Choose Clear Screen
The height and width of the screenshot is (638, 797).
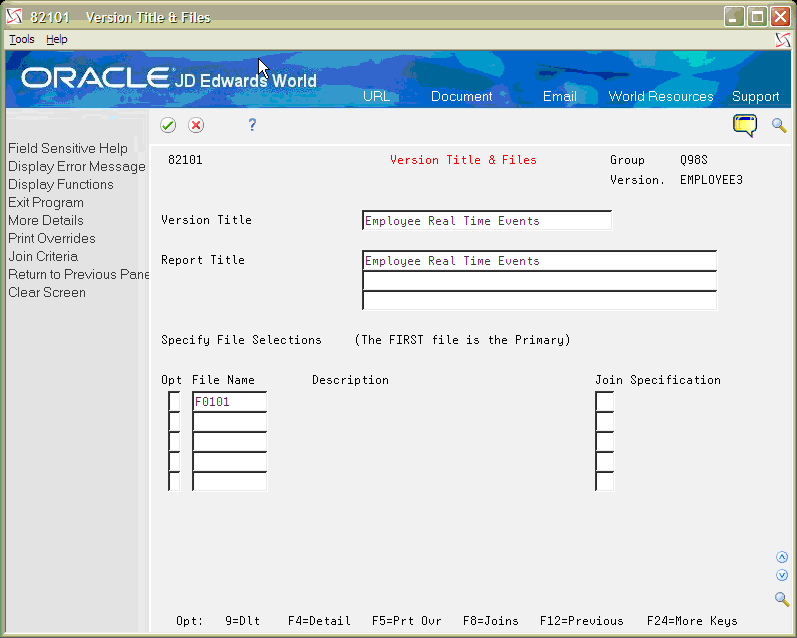tap(47, 293)
